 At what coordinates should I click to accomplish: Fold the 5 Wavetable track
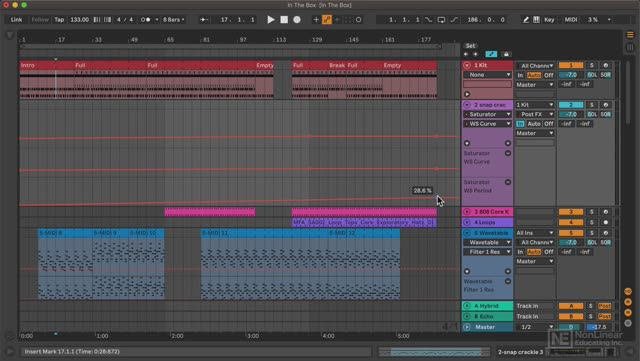click(x=467, y=233)
